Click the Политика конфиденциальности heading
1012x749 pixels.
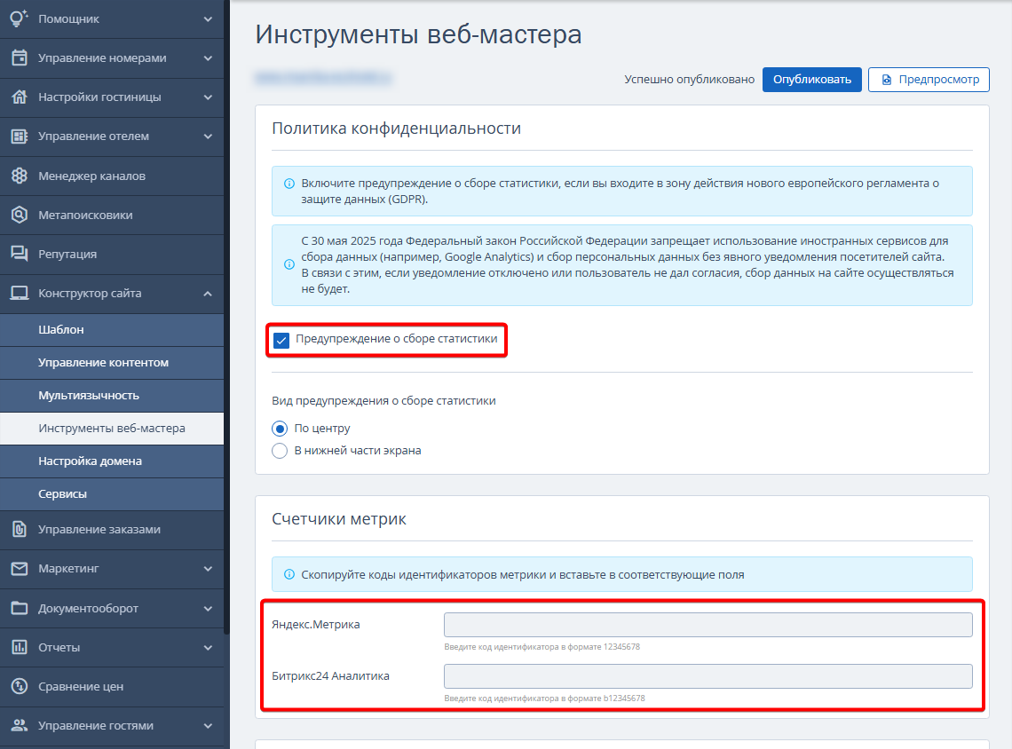pos(396,128)
